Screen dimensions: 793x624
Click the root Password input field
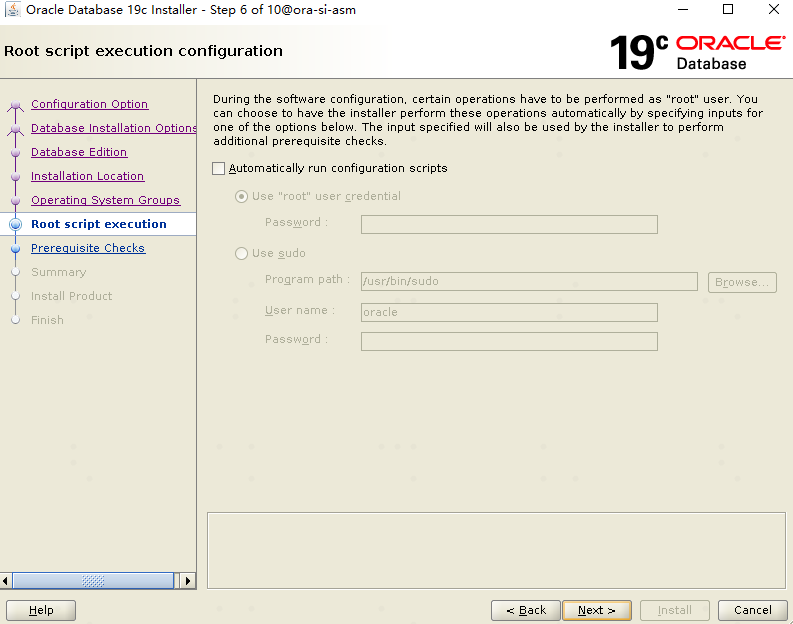(x=509, y=225)
